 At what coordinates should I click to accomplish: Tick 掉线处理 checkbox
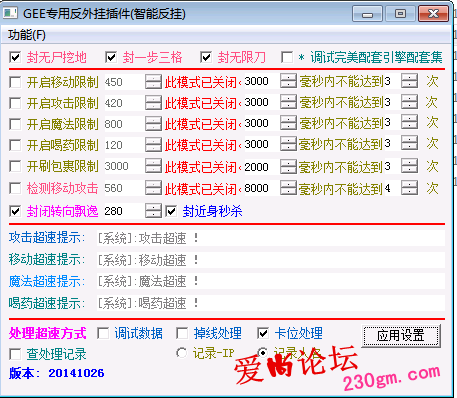(x=182, y=333)
